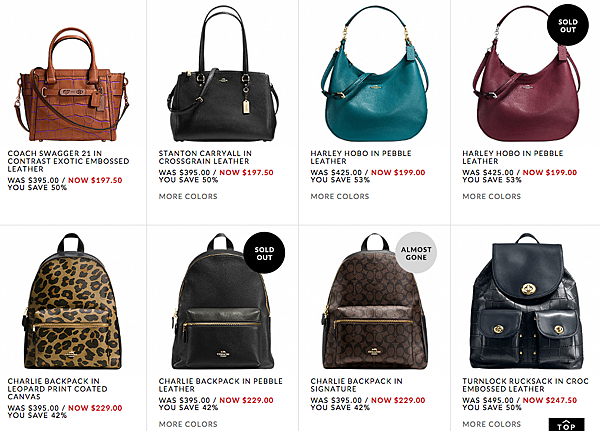The height and width of the screenshot is (431, 600).
Task: Show More Colors for Turnlock Rucksack
Action: (x=492, y=424)
